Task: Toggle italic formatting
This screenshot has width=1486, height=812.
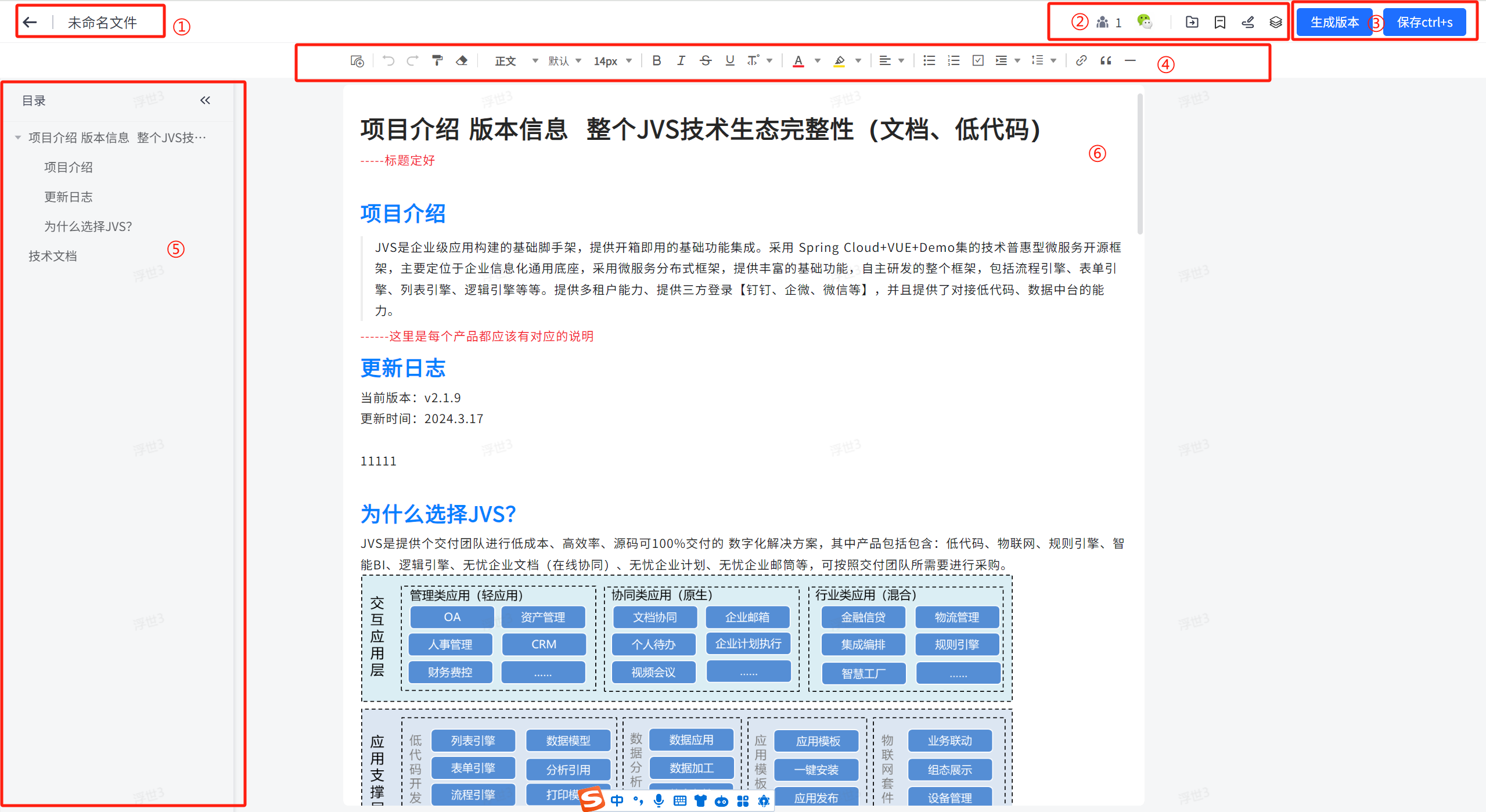Action: pyautogui.click(x=681, y=60)
